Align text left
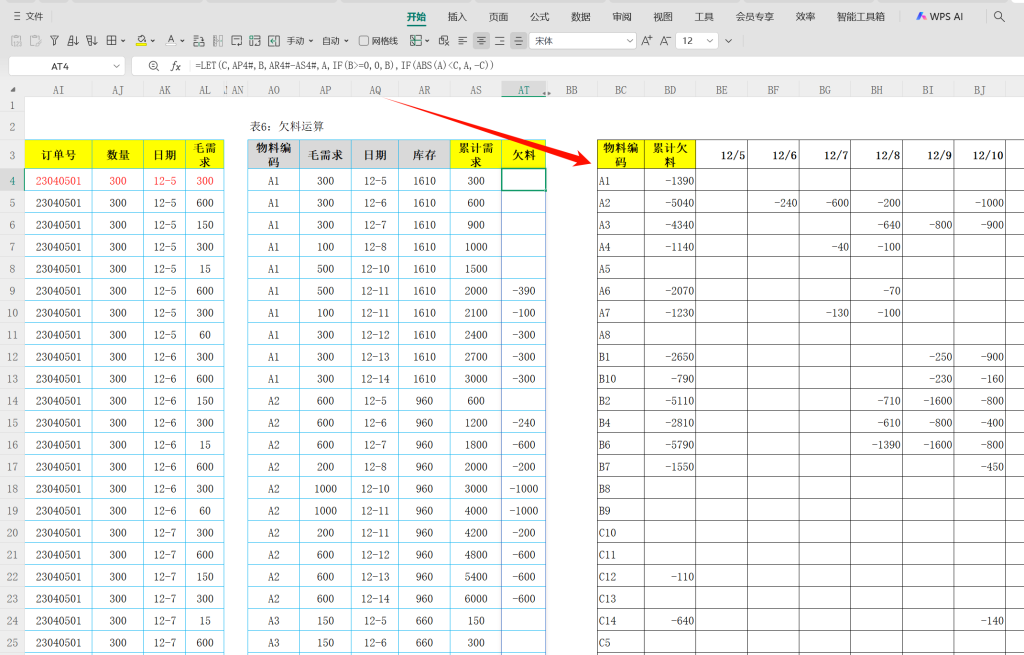The width and height of the screenshot is (1024, 655). pos(462,40)
